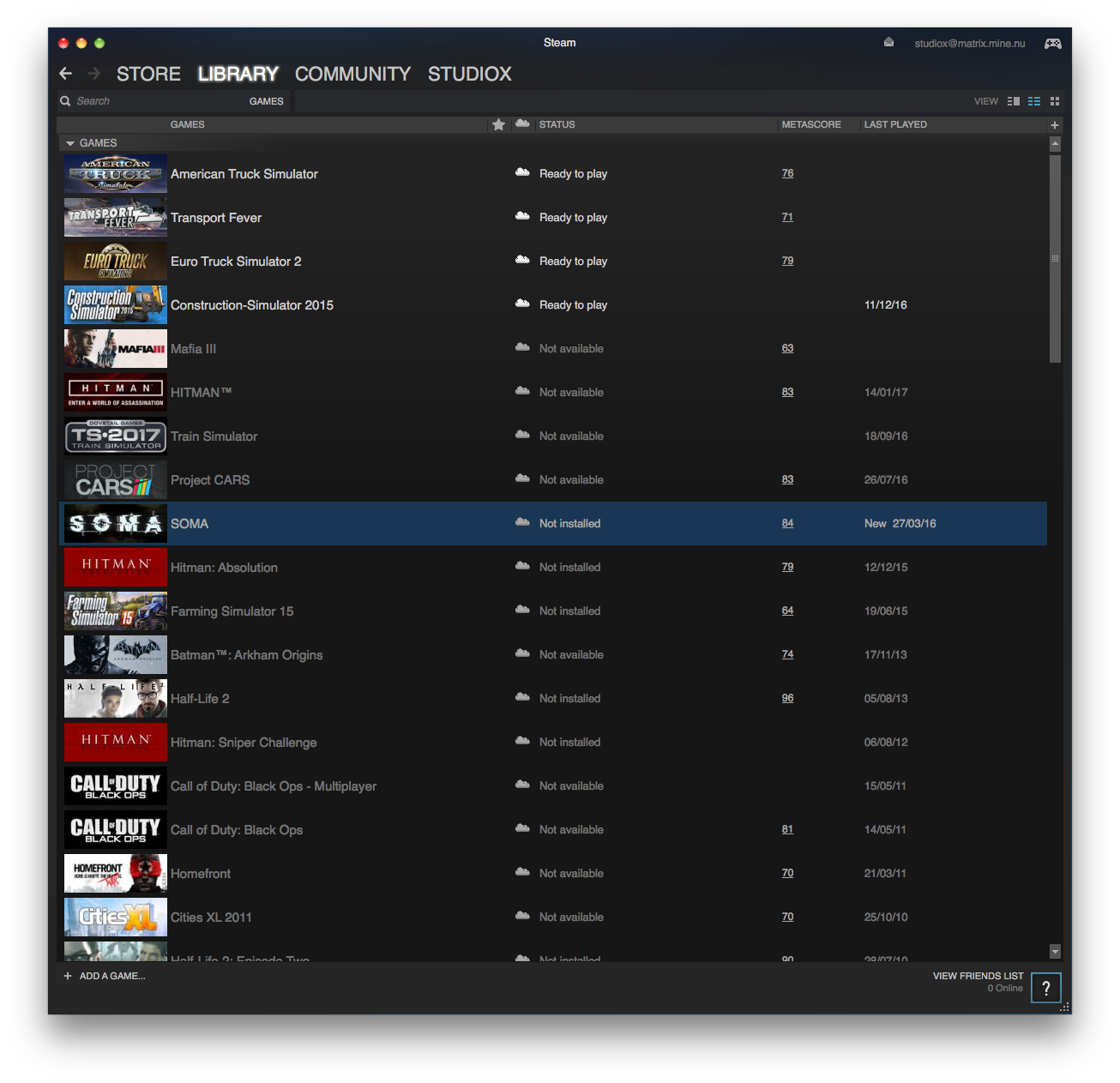The image size is (1120, 1083).
Task: Sort by the LAST PLAYED column header
Action: tap(895, 124)
